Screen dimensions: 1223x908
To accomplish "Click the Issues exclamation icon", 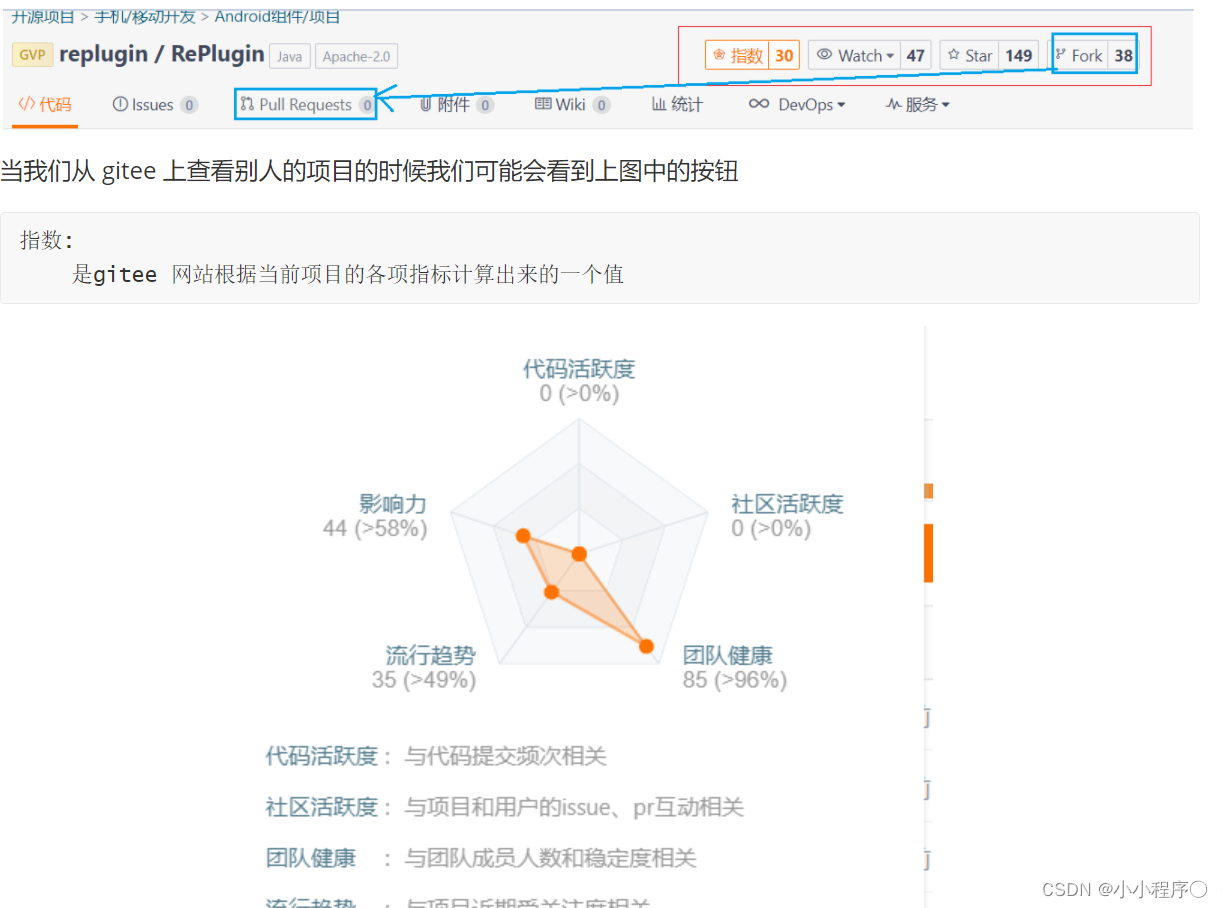I will click(120, 105).
